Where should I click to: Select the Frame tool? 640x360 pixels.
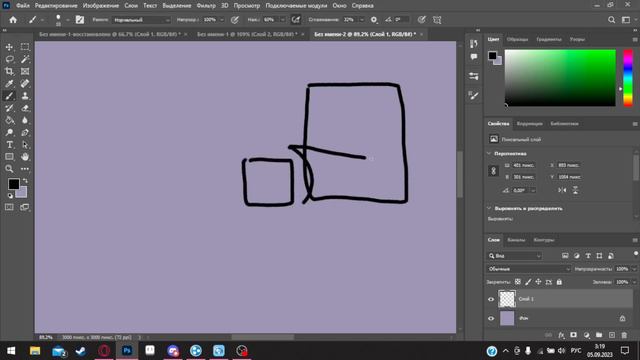pyautogui.click(x=25, y=71)
